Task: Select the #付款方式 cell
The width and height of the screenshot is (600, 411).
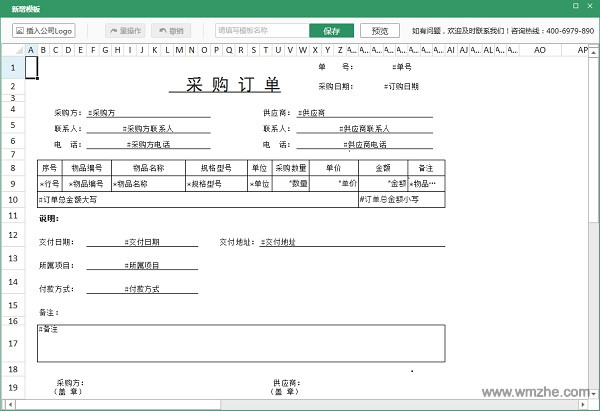Action: click(x=142, y=289)
